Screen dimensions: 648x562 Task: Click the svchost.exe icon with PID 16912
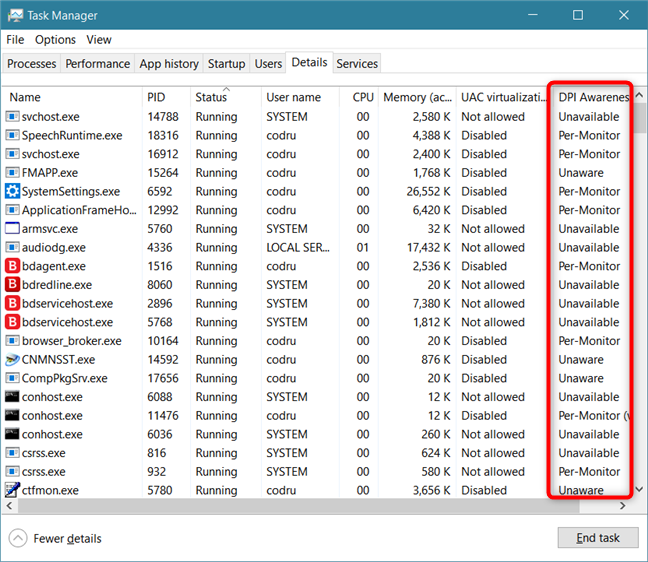[x=12, y=154]
